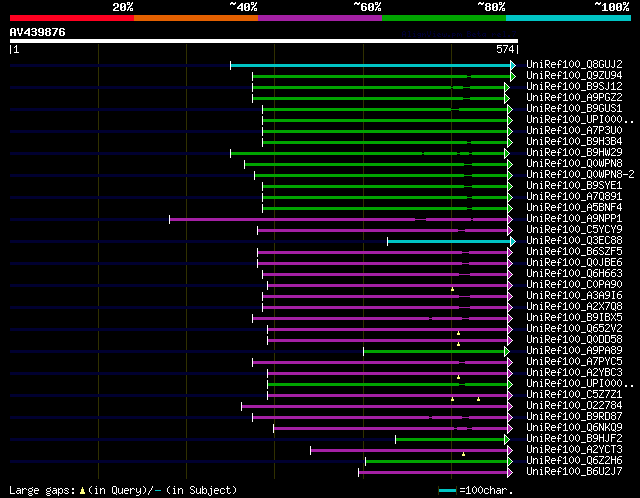Click the purple arrowhead ending B6U2J7 alignment
Viewport: 640px width, 498px height.
click(510, 473)
